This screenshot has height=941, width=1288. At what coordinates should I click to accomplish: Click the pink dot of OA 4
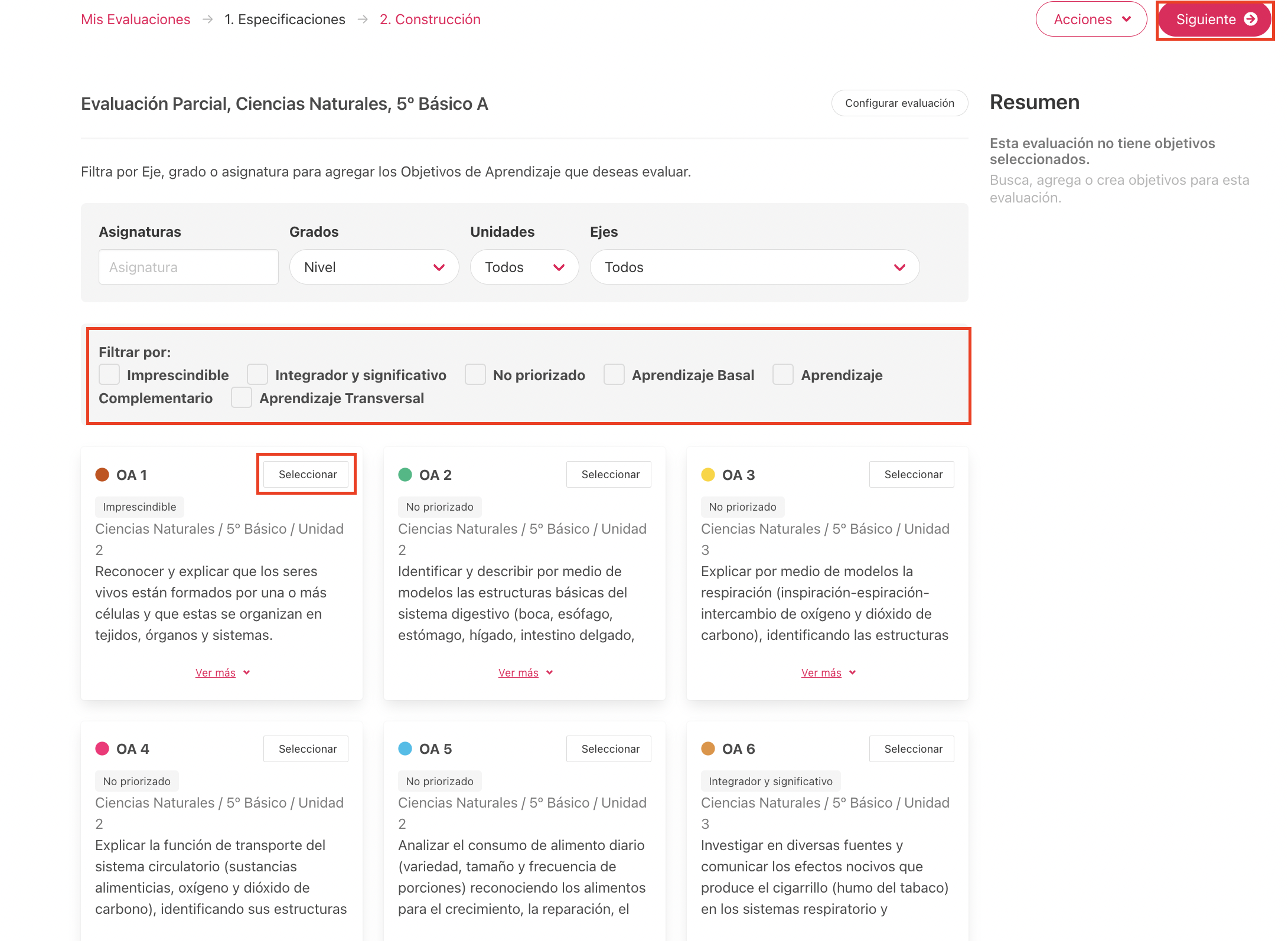[x=102, y=749]
